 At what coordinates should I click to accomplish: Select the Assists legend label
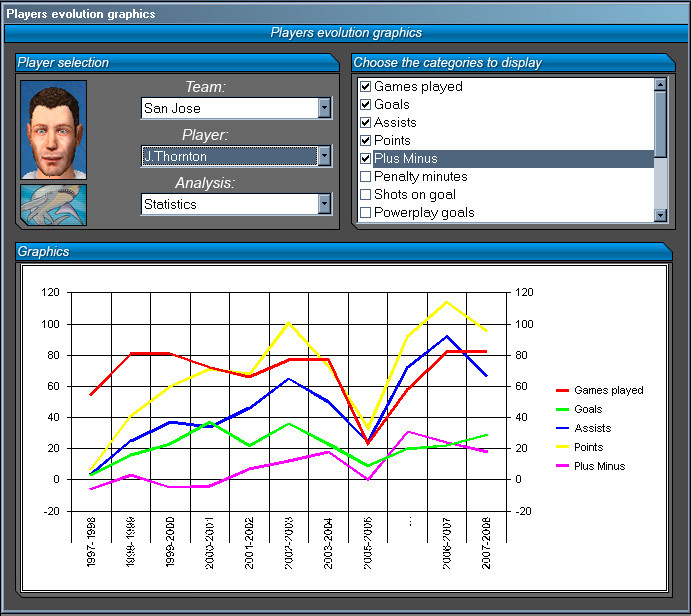point(593,428)
